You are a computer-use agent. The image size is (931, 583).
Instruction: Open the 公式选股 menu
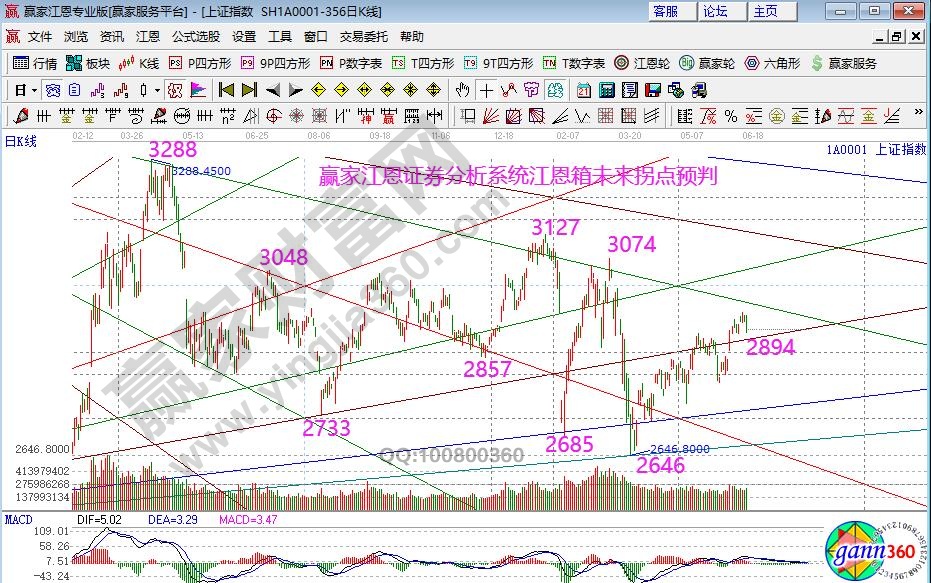tap(196, 36)
